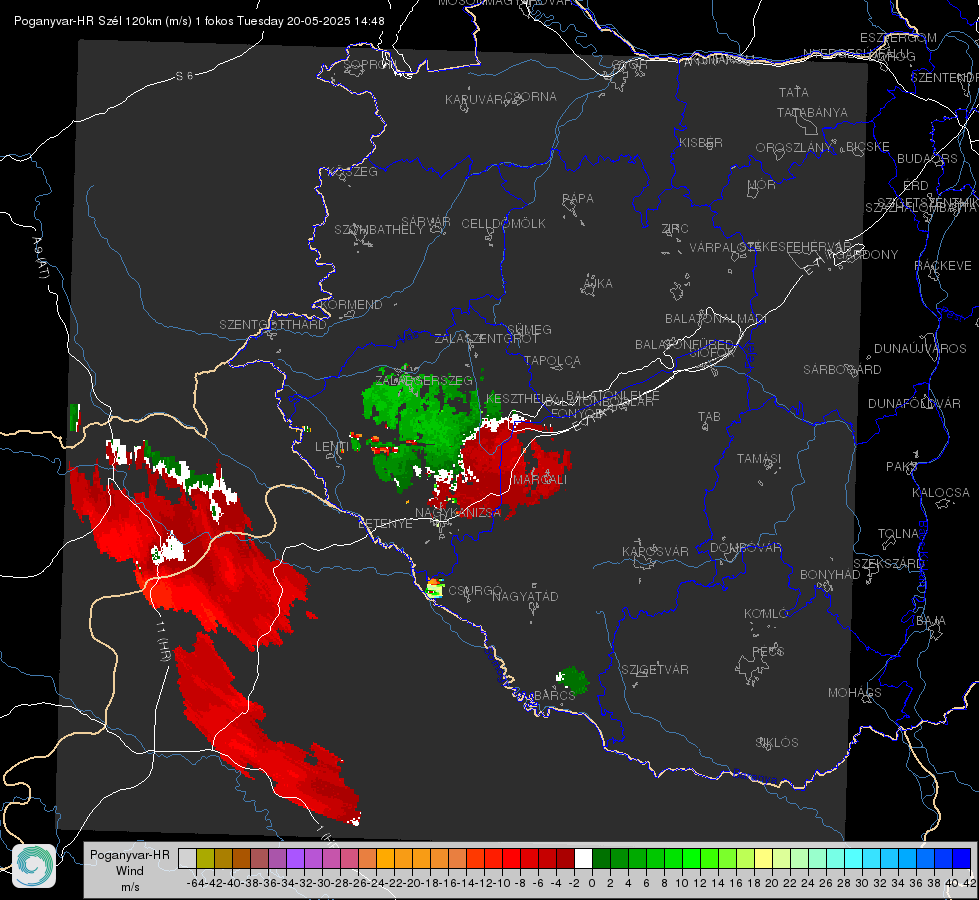Click the SARVAR label
The image size is (979, 900).
coord(426,222)
